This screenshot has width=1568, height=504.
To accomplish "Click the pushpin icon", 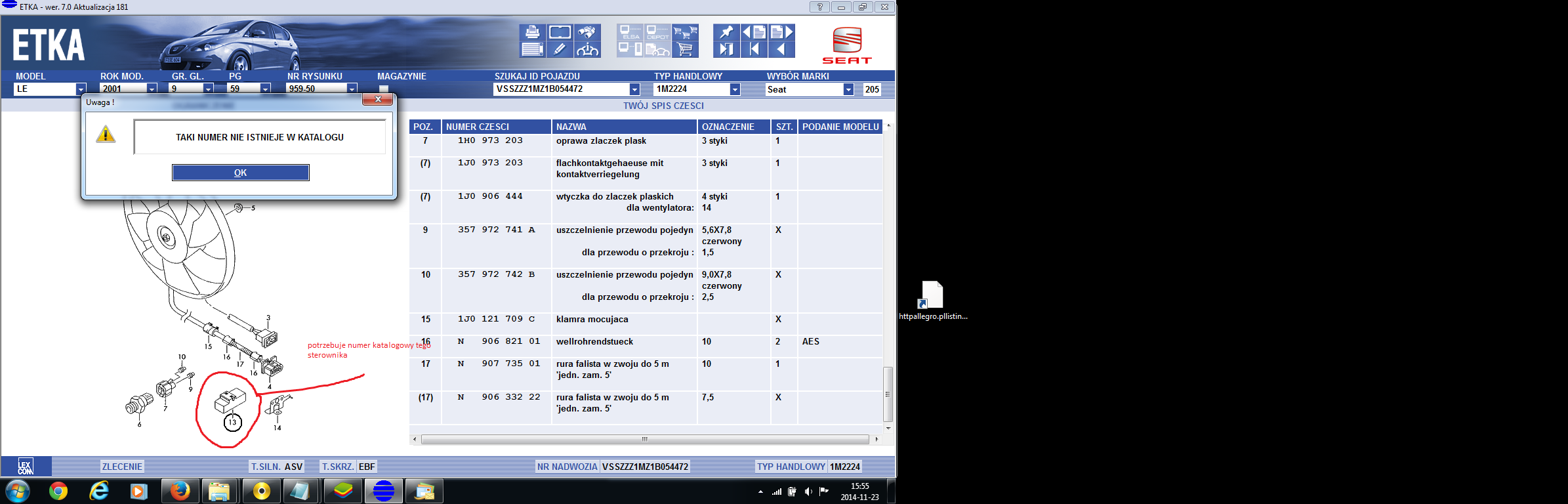I will pos(726,32).
